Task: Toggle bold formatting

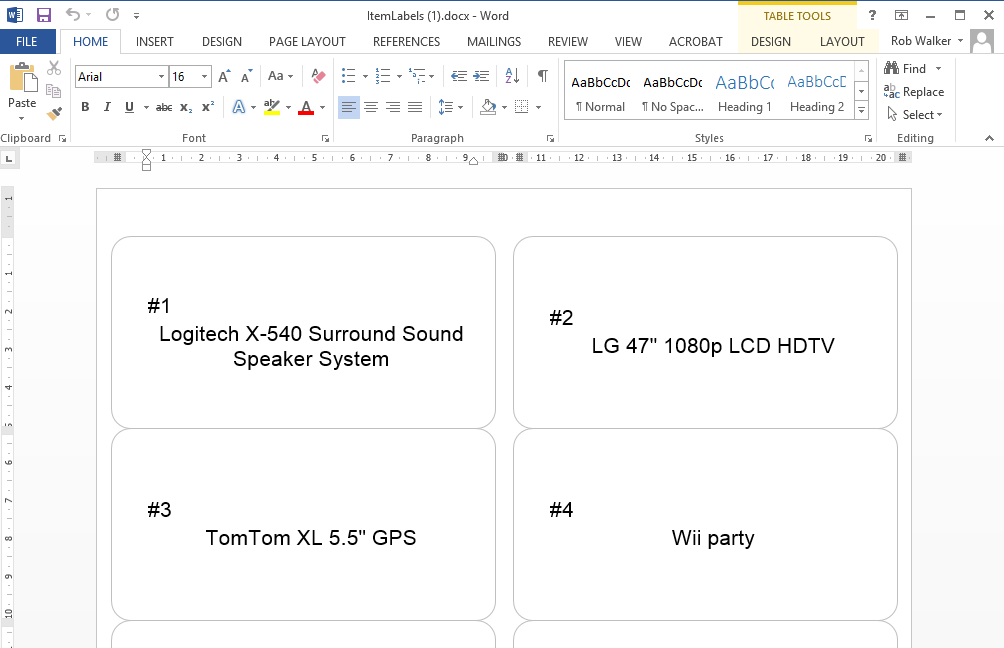Action: coord(85,107)
